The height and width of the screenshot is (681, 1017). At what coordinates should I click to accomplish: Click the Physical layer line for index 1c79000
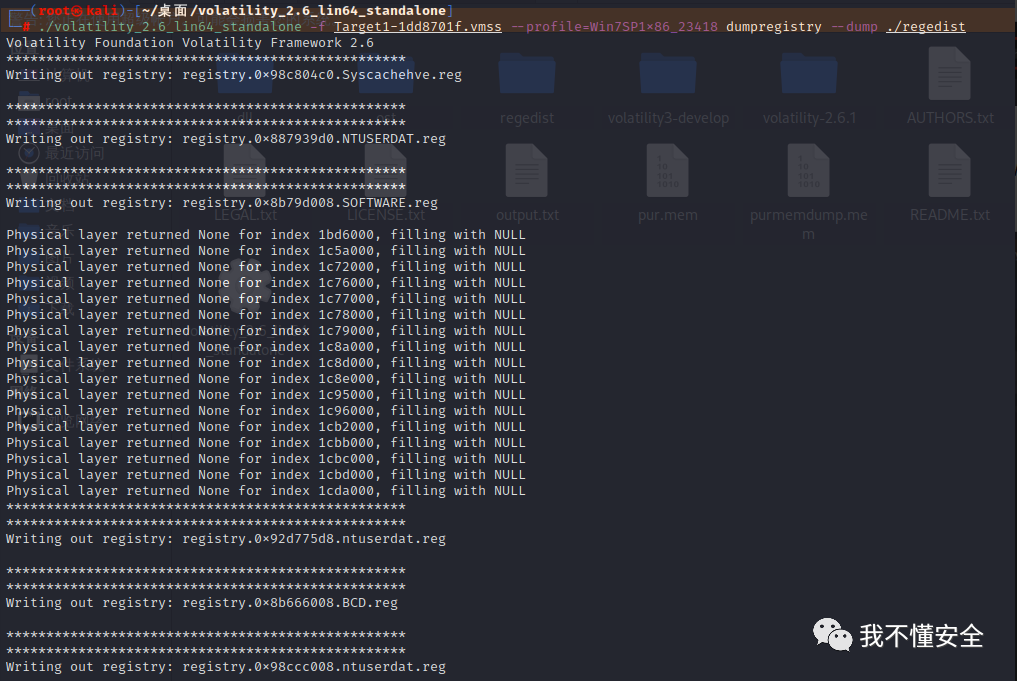click(266, 331)
